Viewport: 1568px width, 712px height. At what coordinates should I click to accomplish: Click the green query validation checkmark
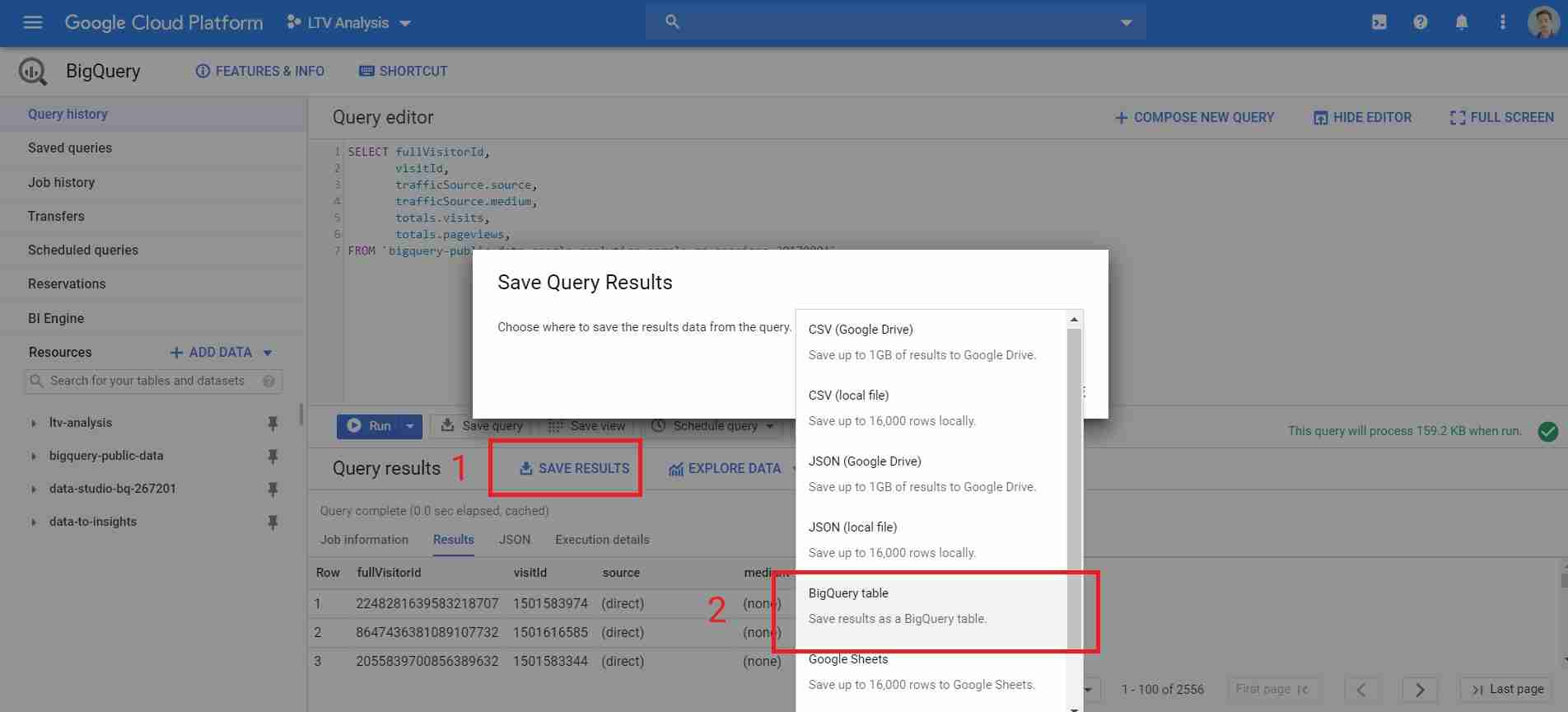[x=1547, y=431]
